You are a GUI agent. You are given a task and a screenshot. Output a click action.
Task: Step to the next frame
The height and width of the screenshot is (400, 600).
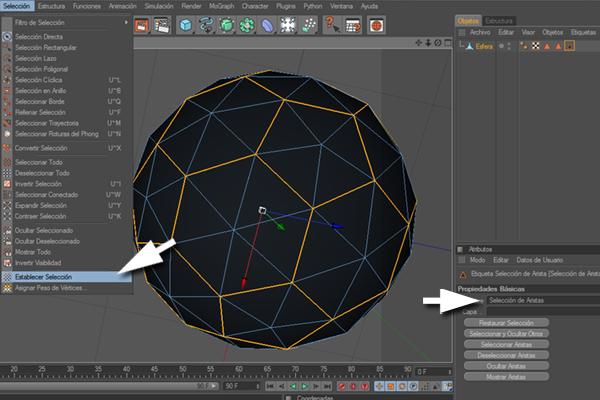coord(316,386)
